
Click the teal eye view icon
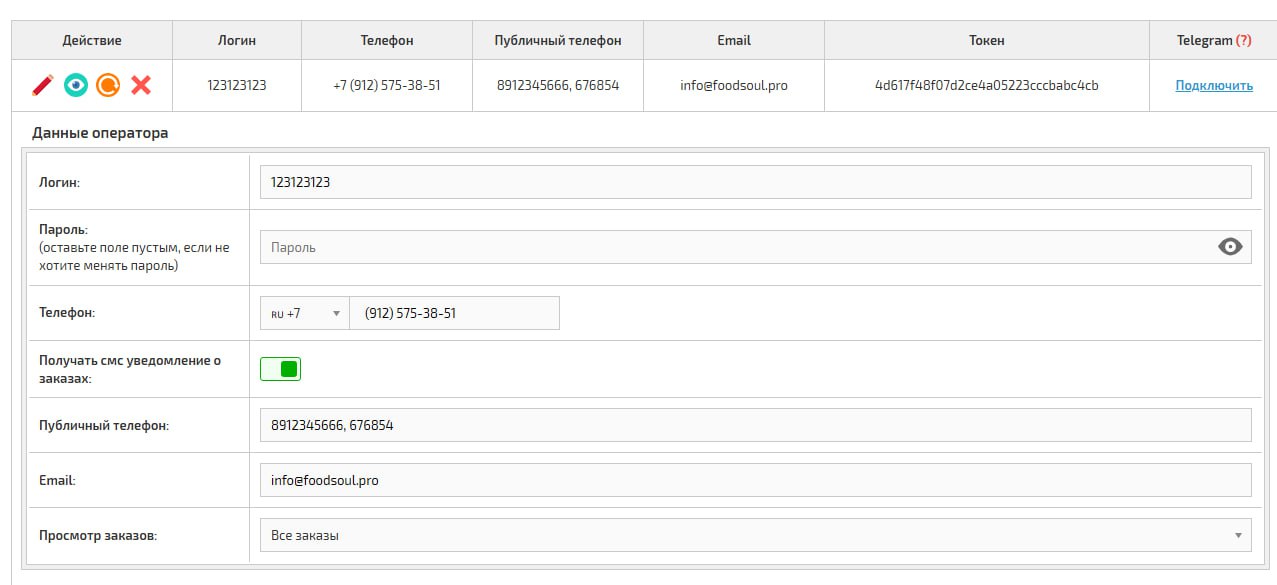[75, 85]
